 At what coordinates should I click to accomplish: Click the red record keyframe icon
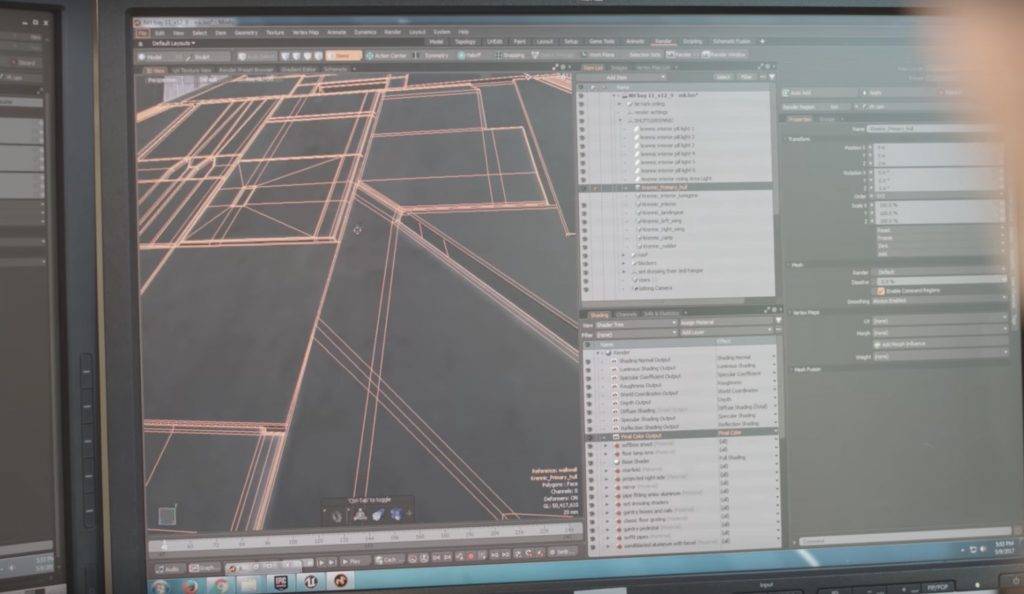click(x=470, y=556)
